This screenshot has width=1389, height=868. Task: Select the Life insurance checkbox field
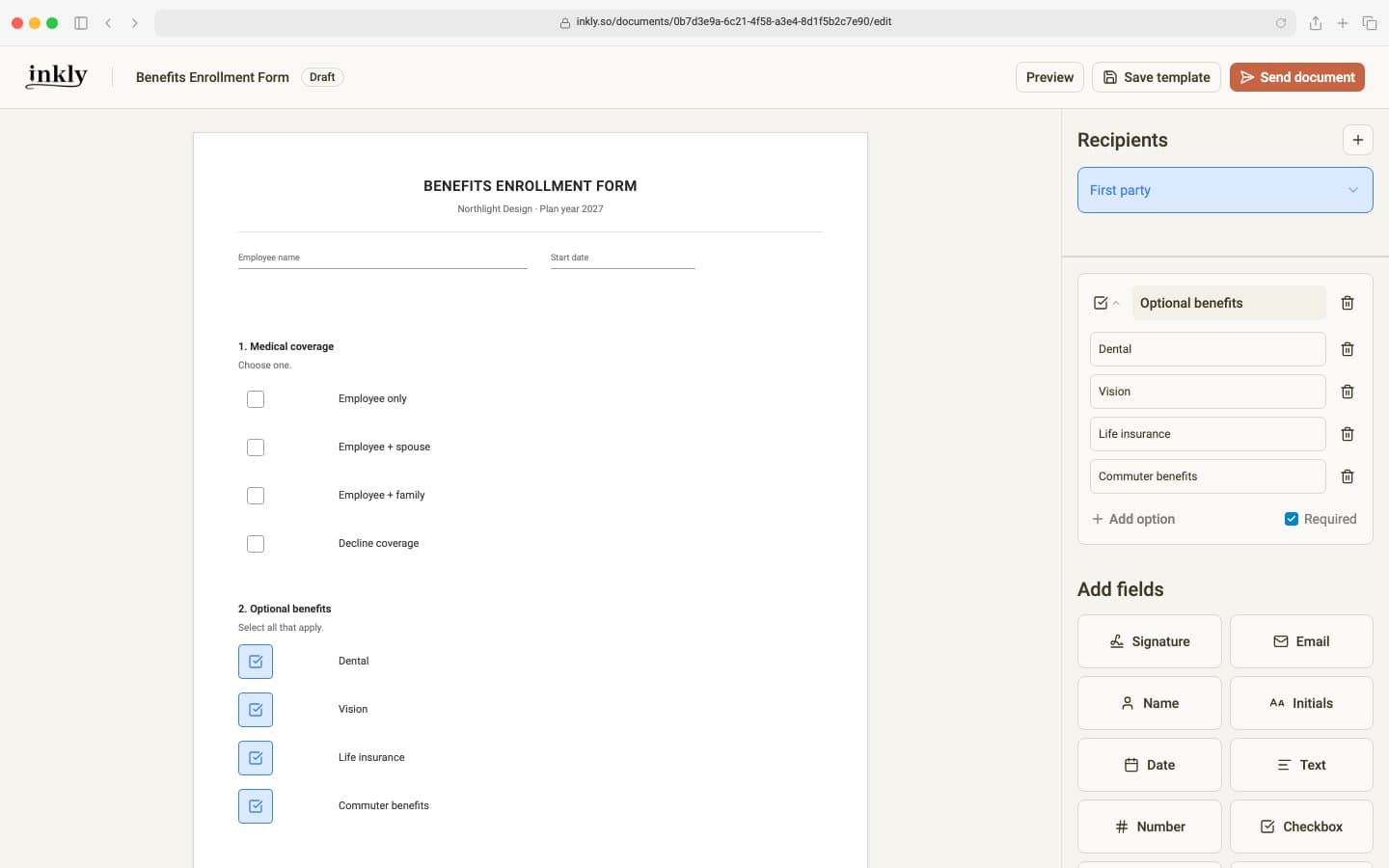coord(256,758)
